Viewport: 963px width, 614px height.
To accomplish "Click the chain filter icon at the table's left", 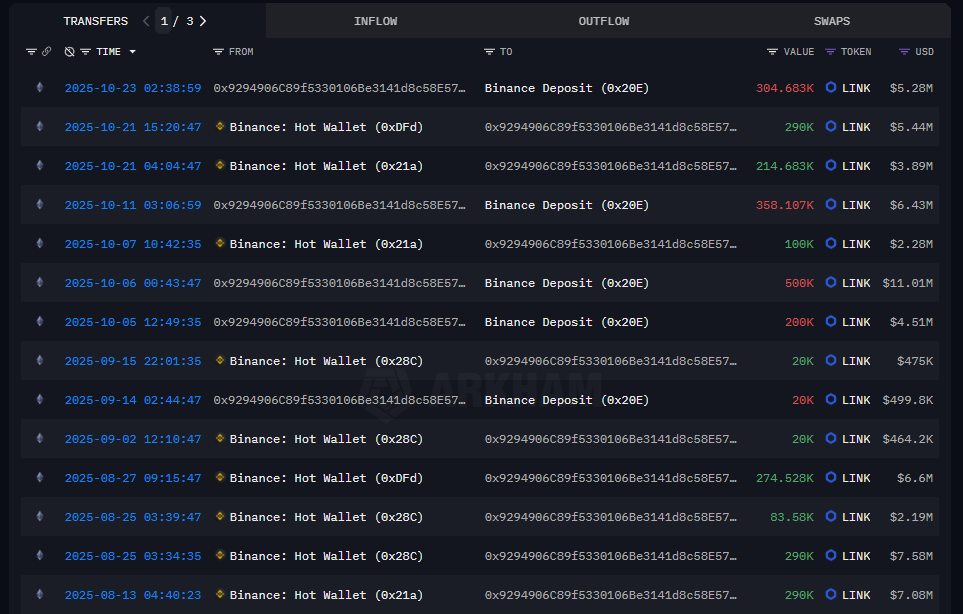I will click(x=31, y=52).
